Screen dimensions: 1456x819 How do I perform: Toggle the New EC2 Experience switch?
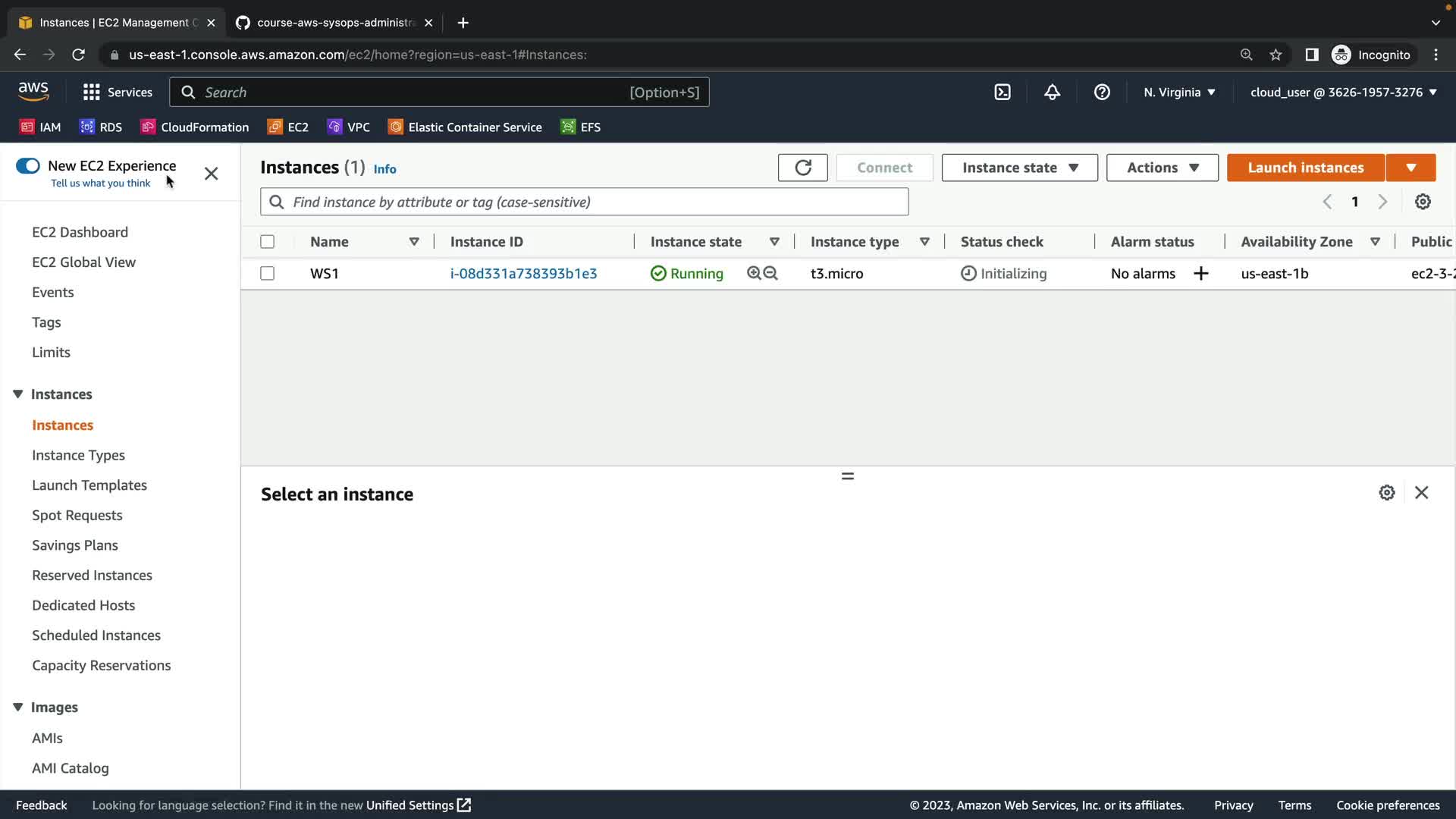coord(28,166)
